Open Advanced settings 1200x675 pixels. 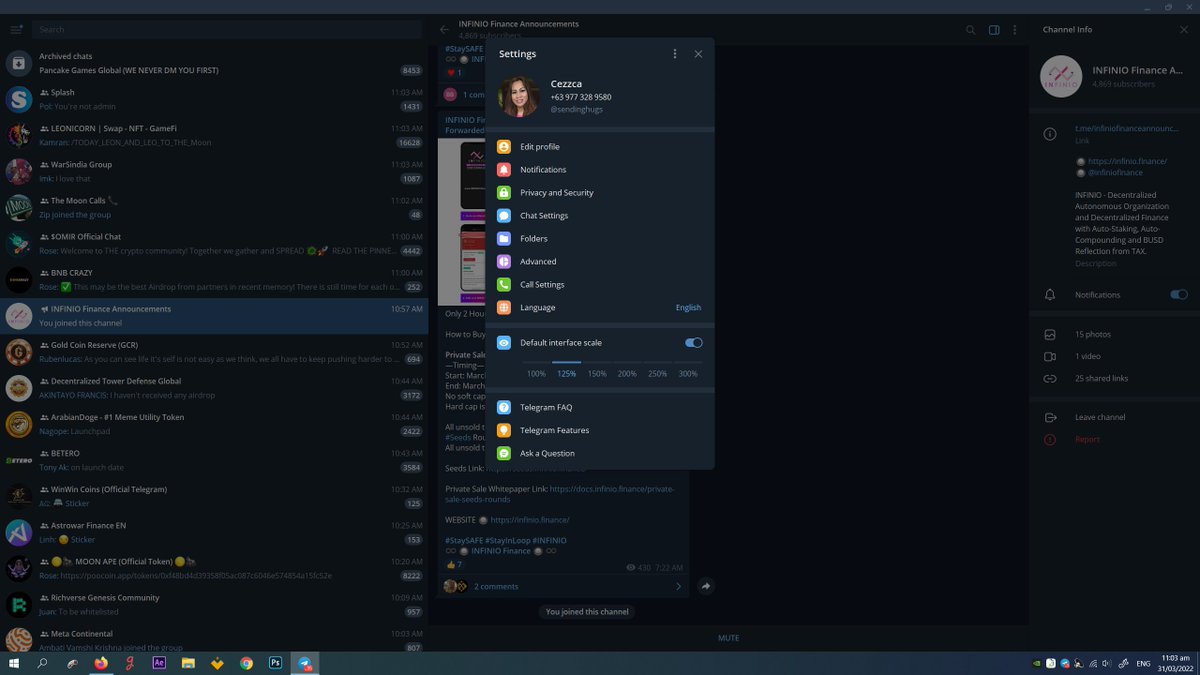point(600,262)
